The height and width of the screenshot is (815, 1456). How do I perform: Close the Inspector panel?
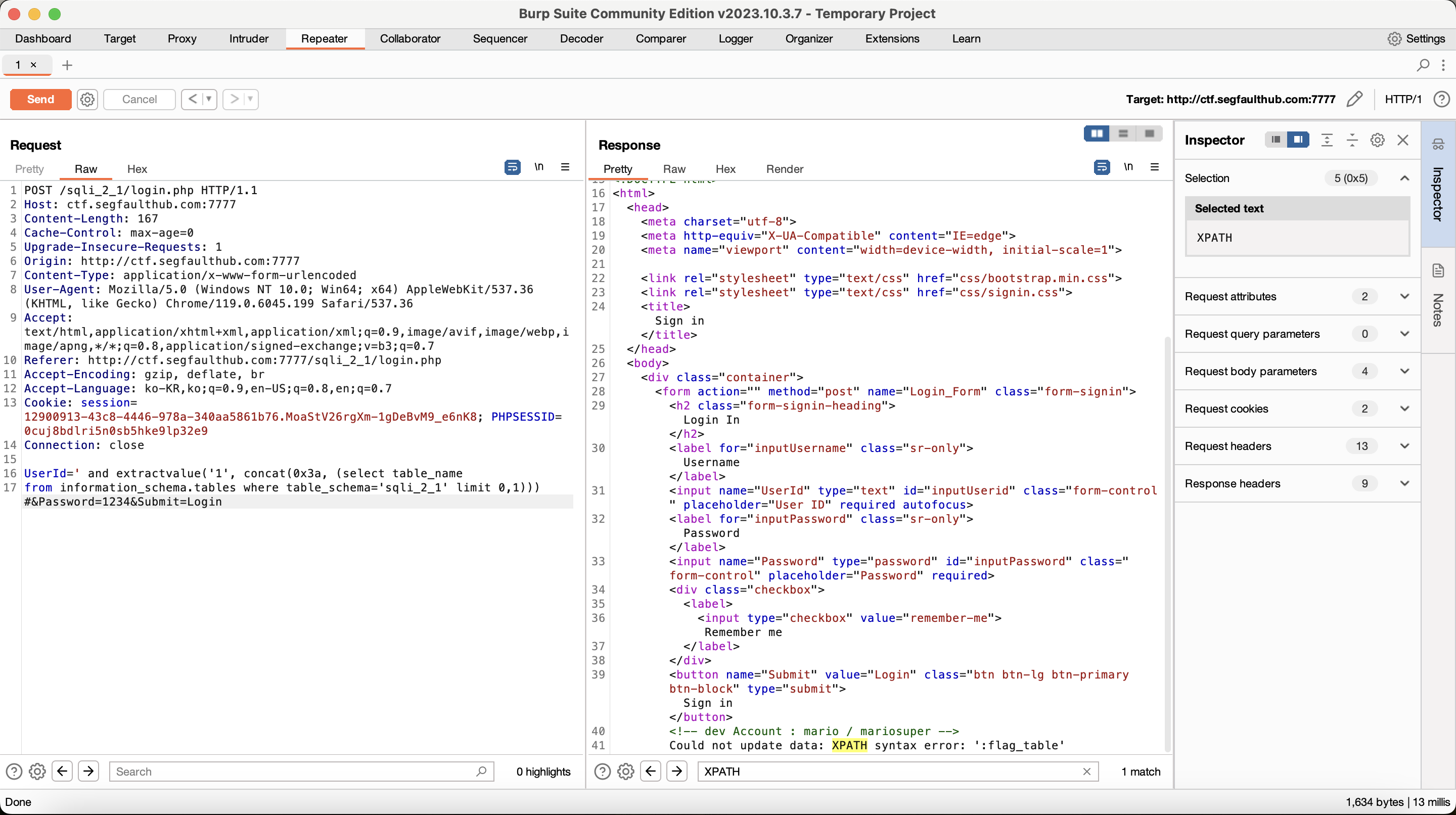coord(1403,140)
